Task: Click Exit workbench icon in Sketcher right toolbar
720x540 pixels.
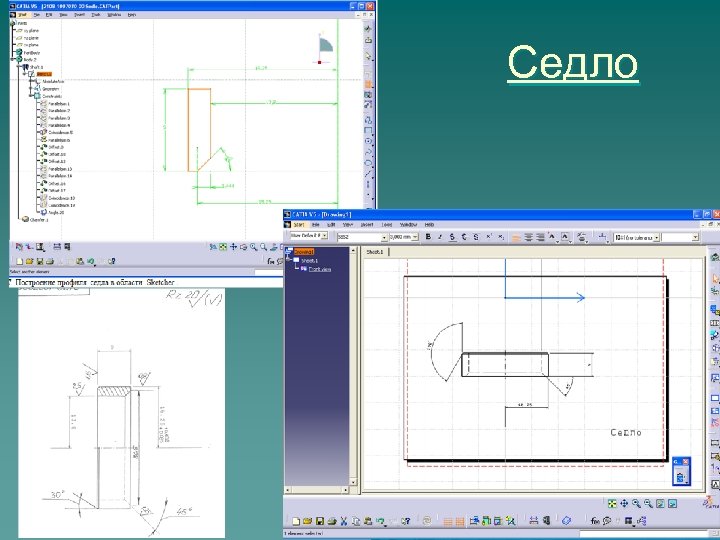Action: click(368, 40)
